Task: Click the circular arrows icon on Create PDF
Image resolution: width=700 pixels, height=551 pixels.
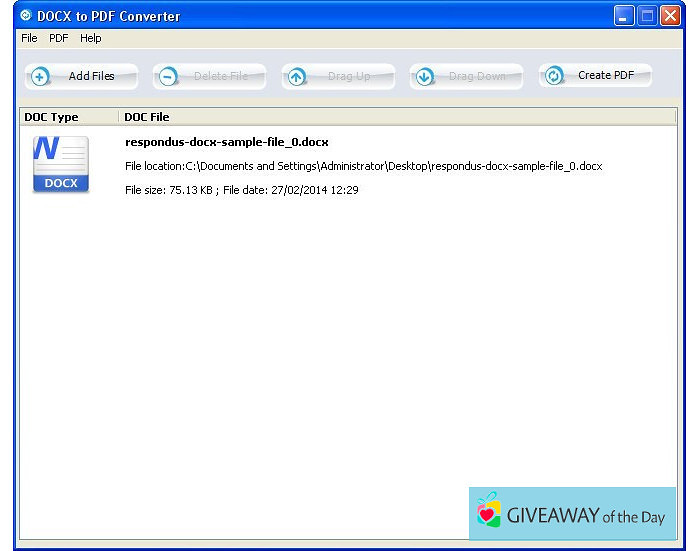Action: click(554, 76)
